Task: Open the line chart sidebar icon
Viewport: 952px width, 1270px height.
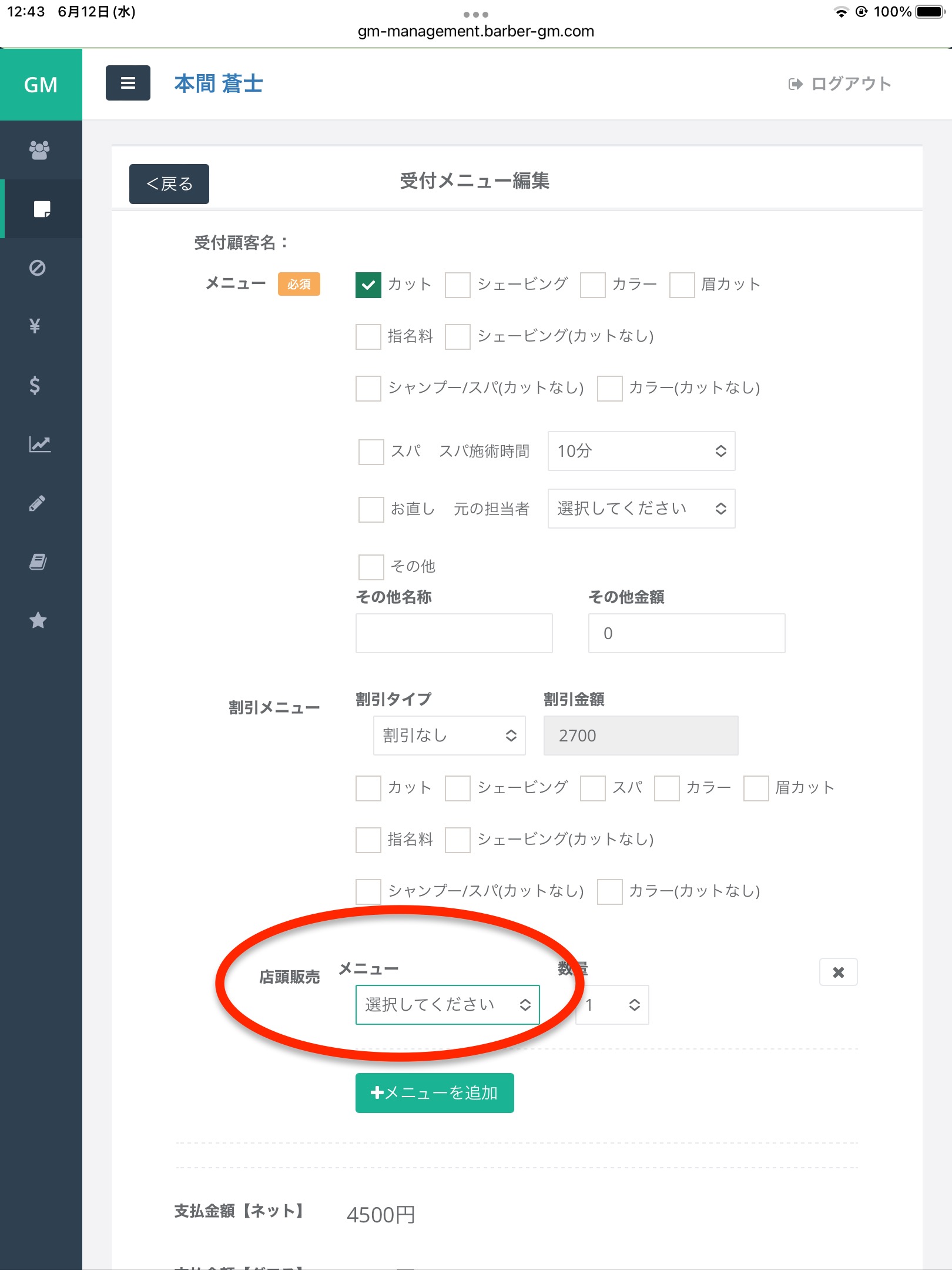Action: (x=39, y=444)
